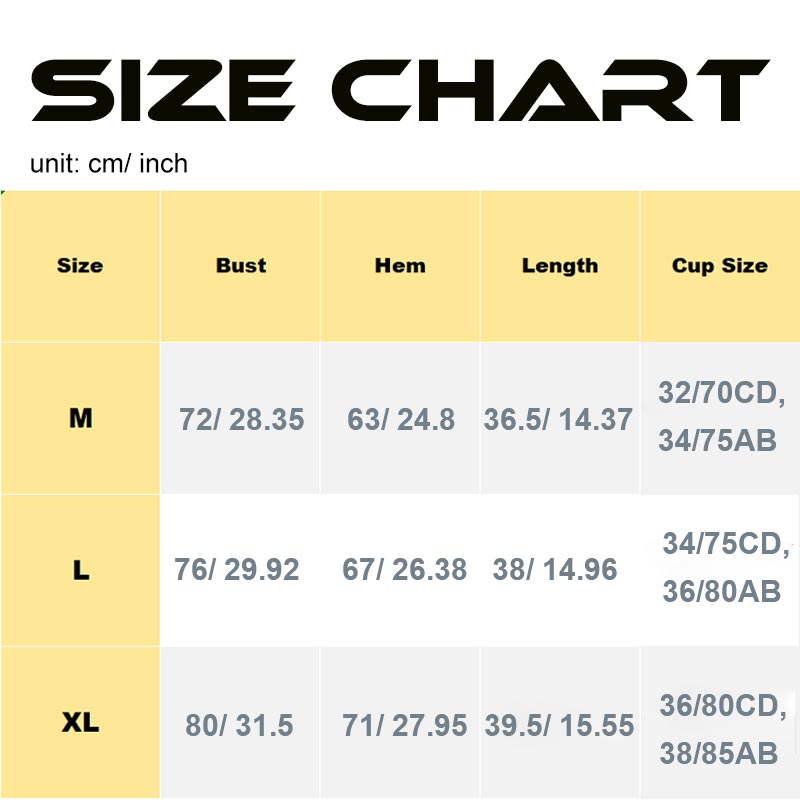Click the XL size row label

[x=80, y=723]
